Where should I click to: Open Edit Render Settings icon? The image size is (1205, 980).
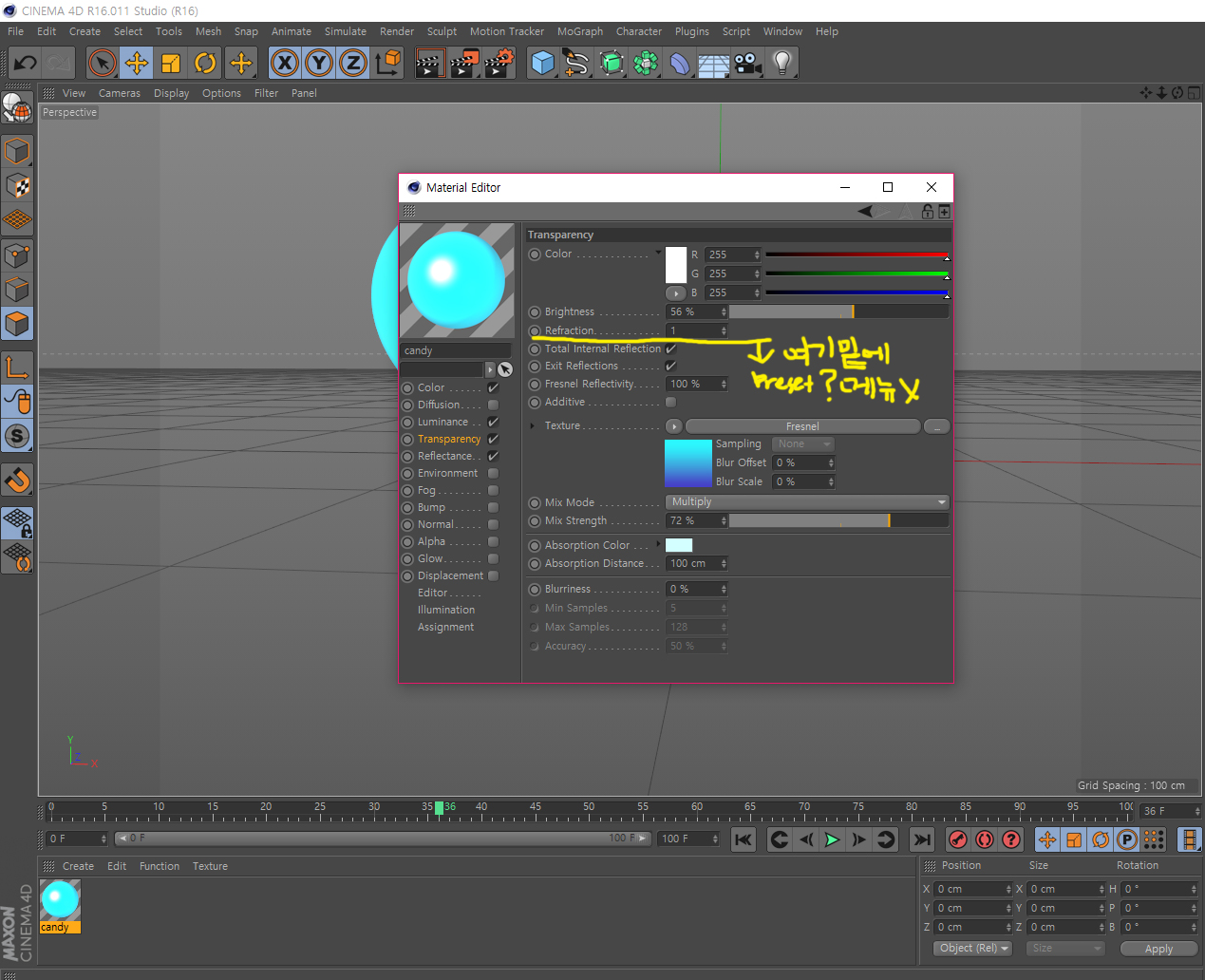pos(499,64)
